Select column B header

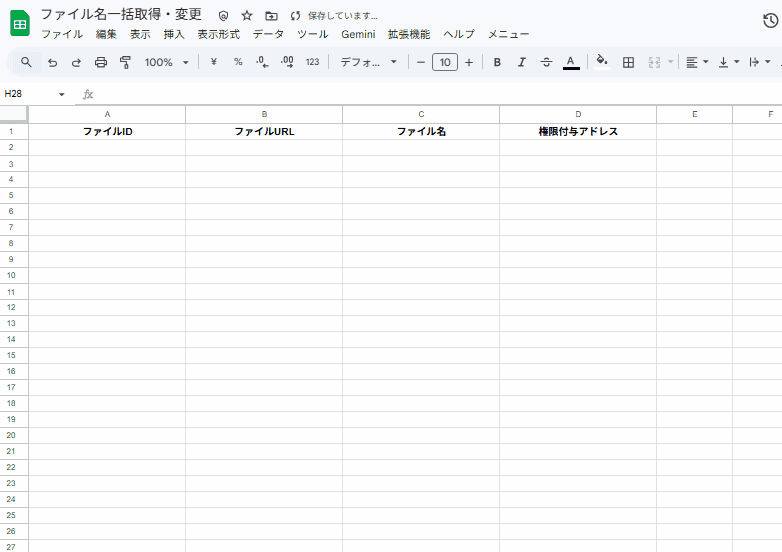tap(264, 114)
